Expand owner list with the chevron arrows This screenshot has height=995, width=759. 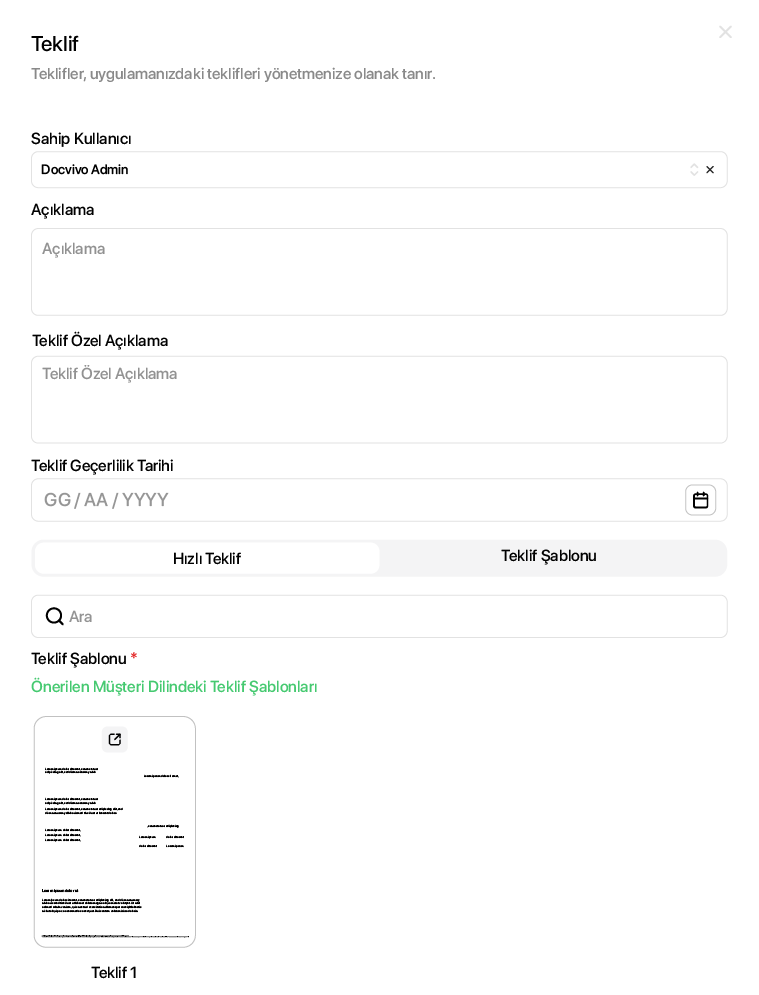pos(694,170)
